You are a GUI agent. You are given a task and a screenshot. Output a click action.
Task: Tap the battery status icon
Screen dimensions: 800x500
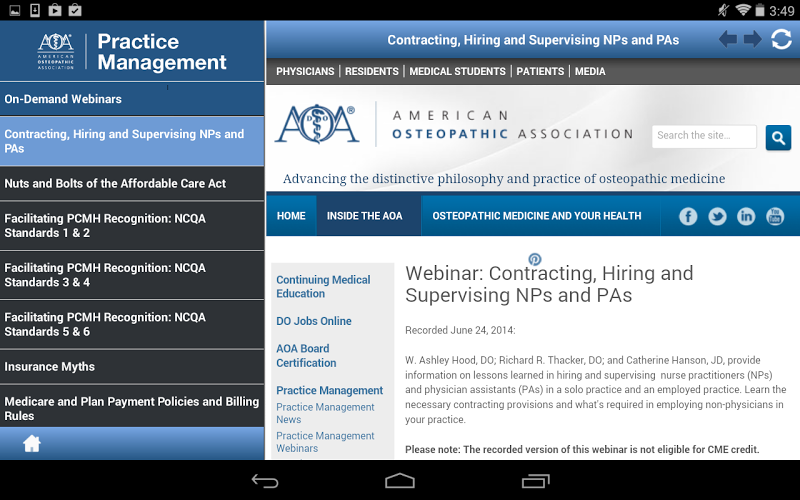tap(760, 10)
